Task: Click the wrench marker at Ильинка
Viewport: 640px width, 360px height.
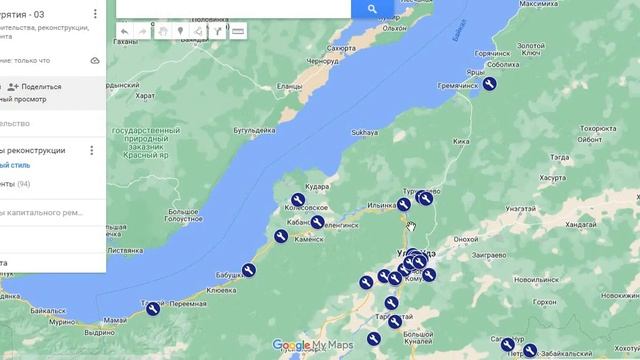Action: pos(404,204)
